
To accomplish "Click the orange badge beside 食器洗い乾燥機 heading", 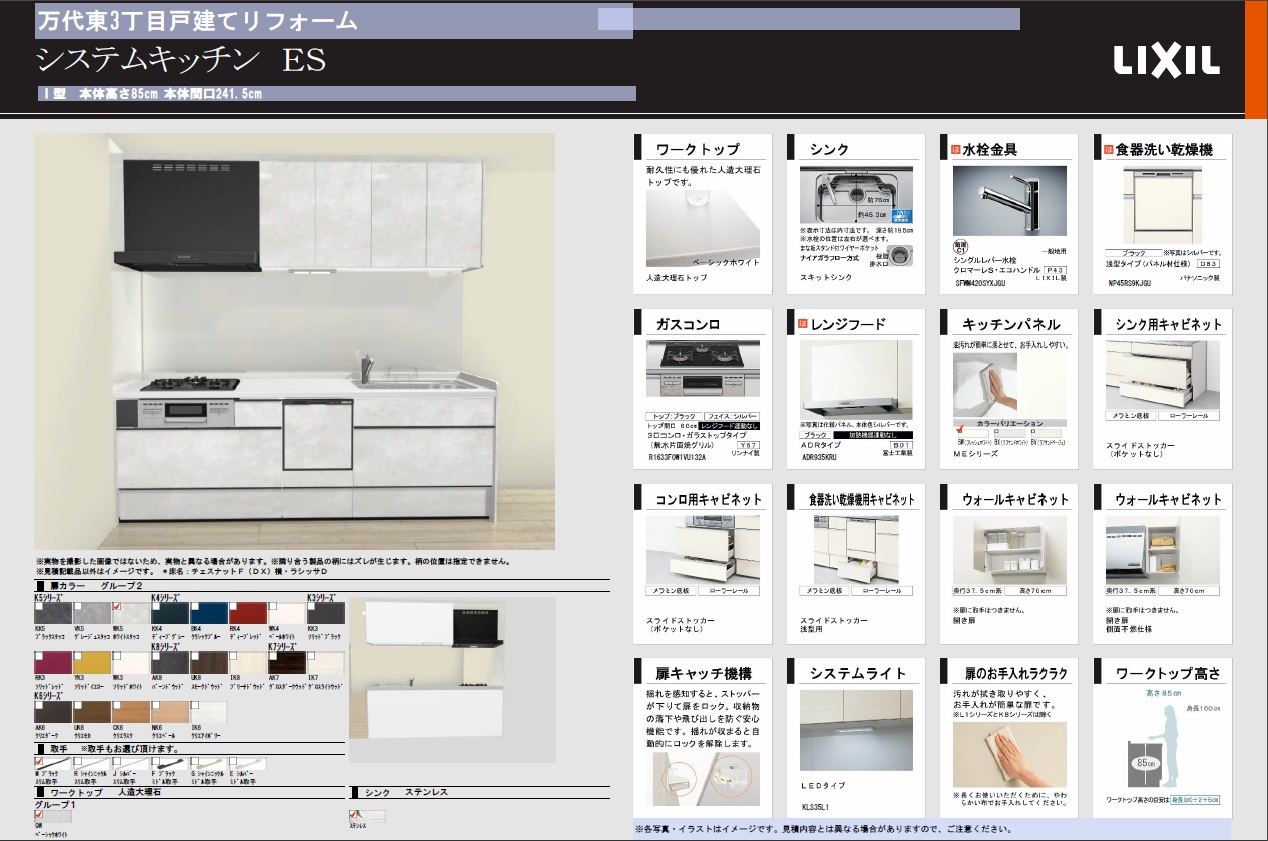I will click(x=1108, y=150).
